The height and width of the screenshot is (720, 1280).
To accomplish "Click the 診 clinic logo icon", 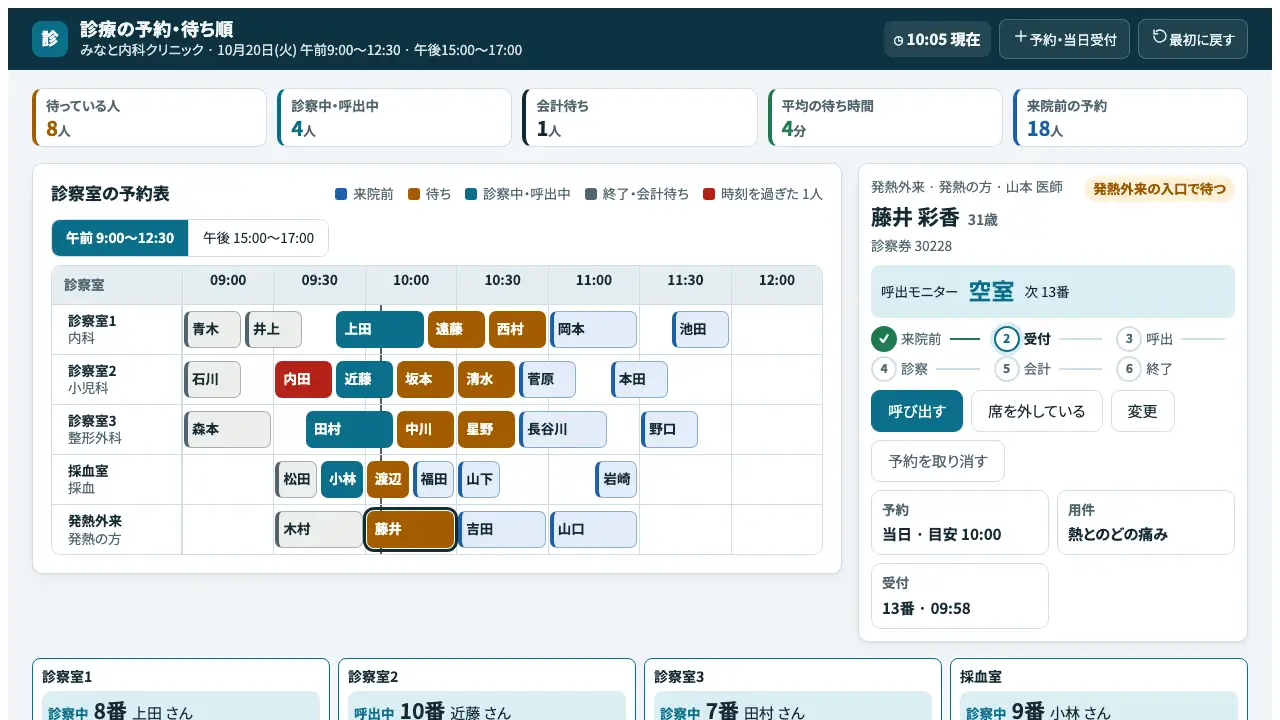I will click(50, 39).
